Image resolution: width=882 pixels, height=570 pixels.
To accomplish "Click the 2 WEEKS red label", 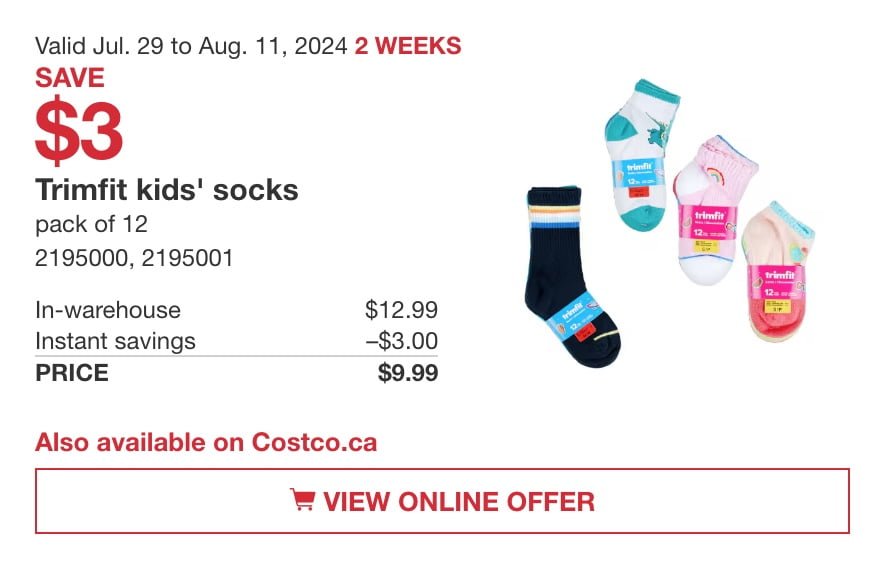I will pos(408,46).
